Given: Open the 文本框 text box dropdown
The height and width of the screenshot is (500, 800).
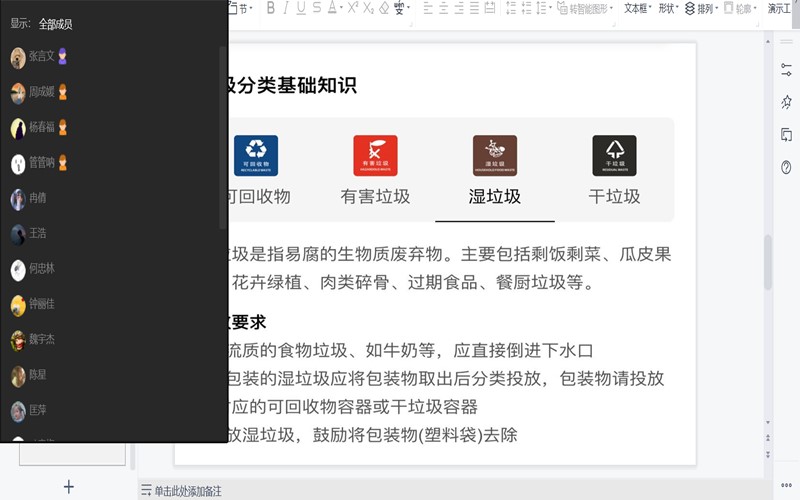Looking at the screenshot, I should [x=638, y=8].
